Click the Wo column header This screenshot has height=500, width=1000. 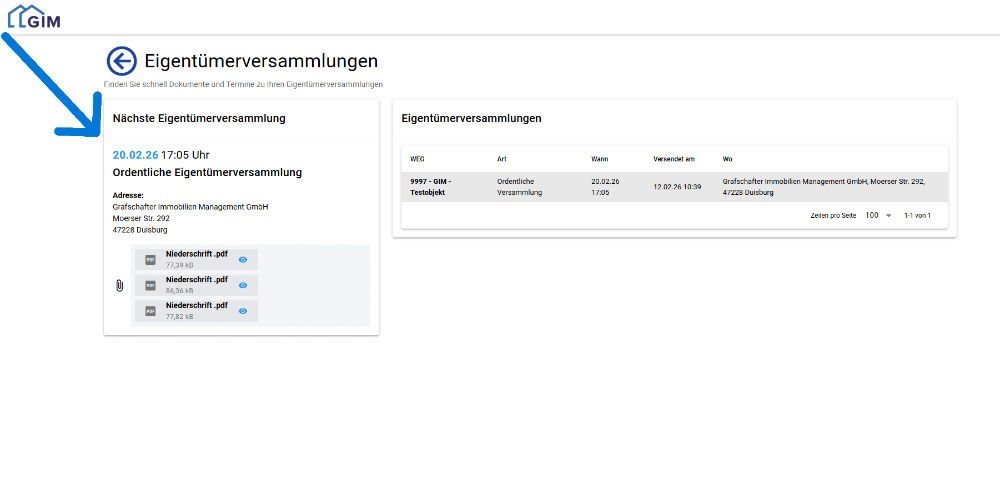click(728, 159)
